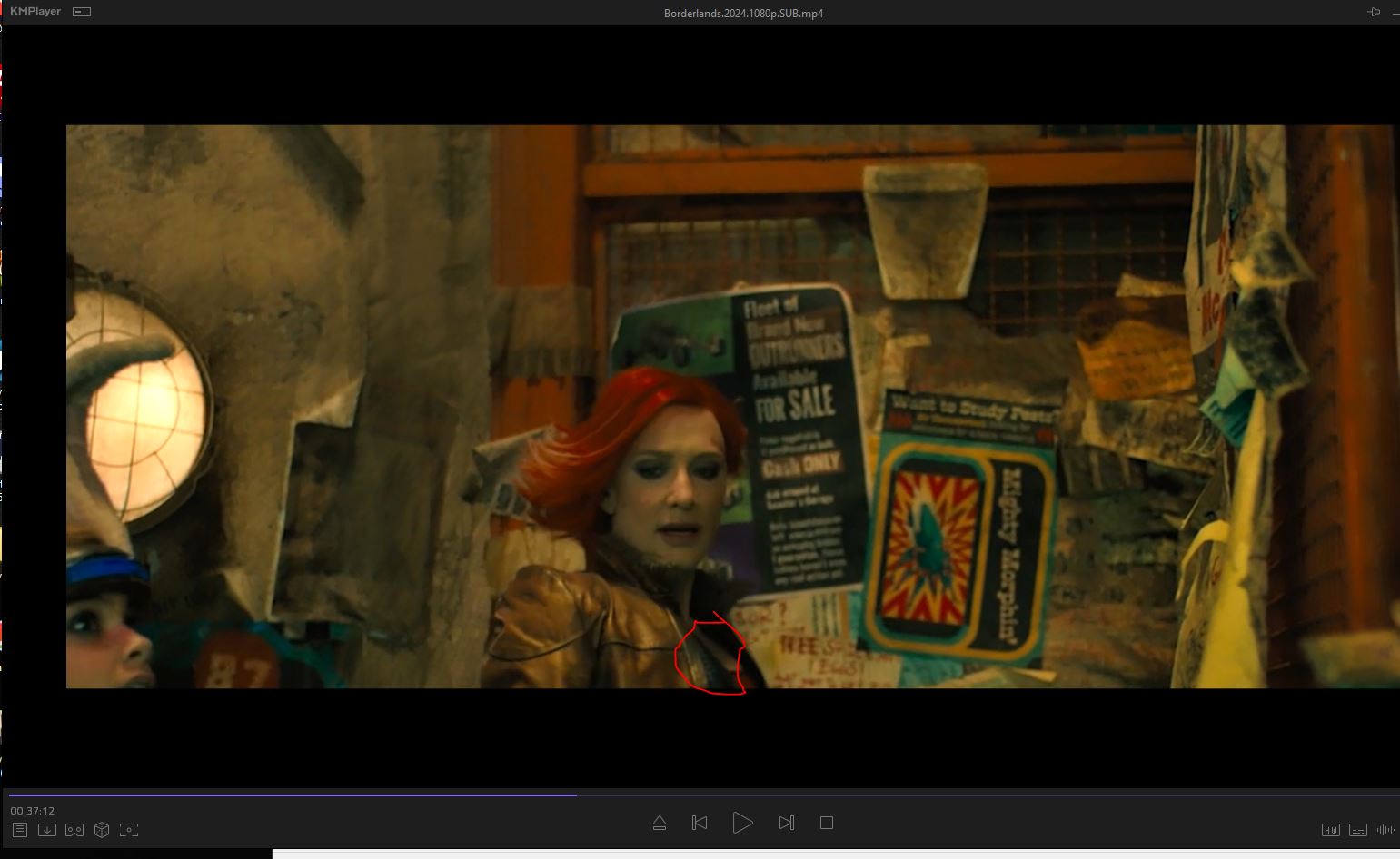Click the download video icon
The width and height of the screenshot is (1400, 859).
click(47, 830)
